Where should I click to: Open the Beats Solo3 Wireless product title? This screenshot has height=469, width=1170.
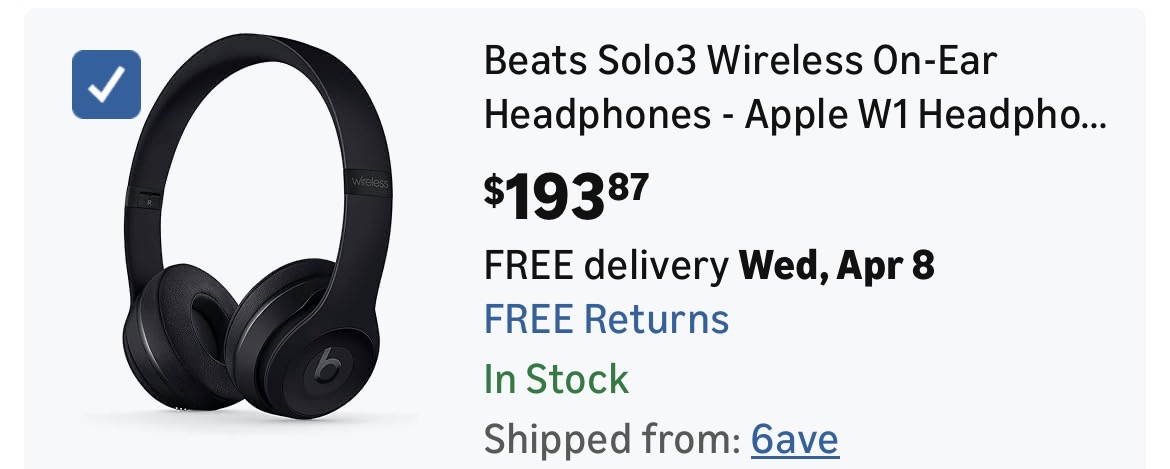click(x=740, y=62)
